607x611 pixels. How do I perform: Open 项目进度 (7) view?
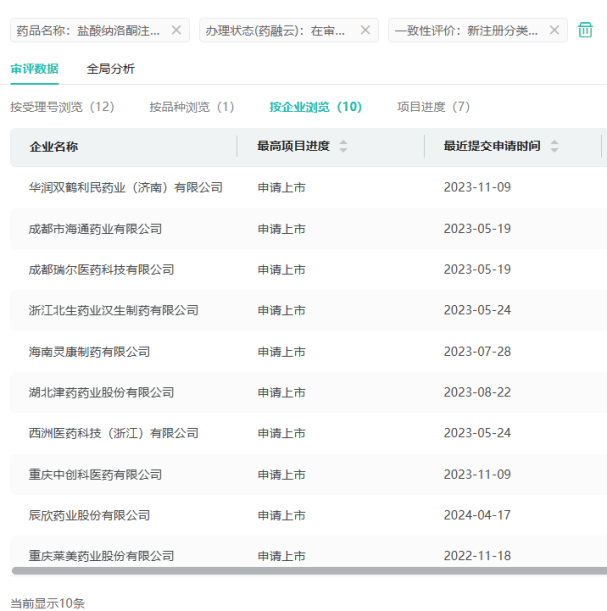[433, 107]
